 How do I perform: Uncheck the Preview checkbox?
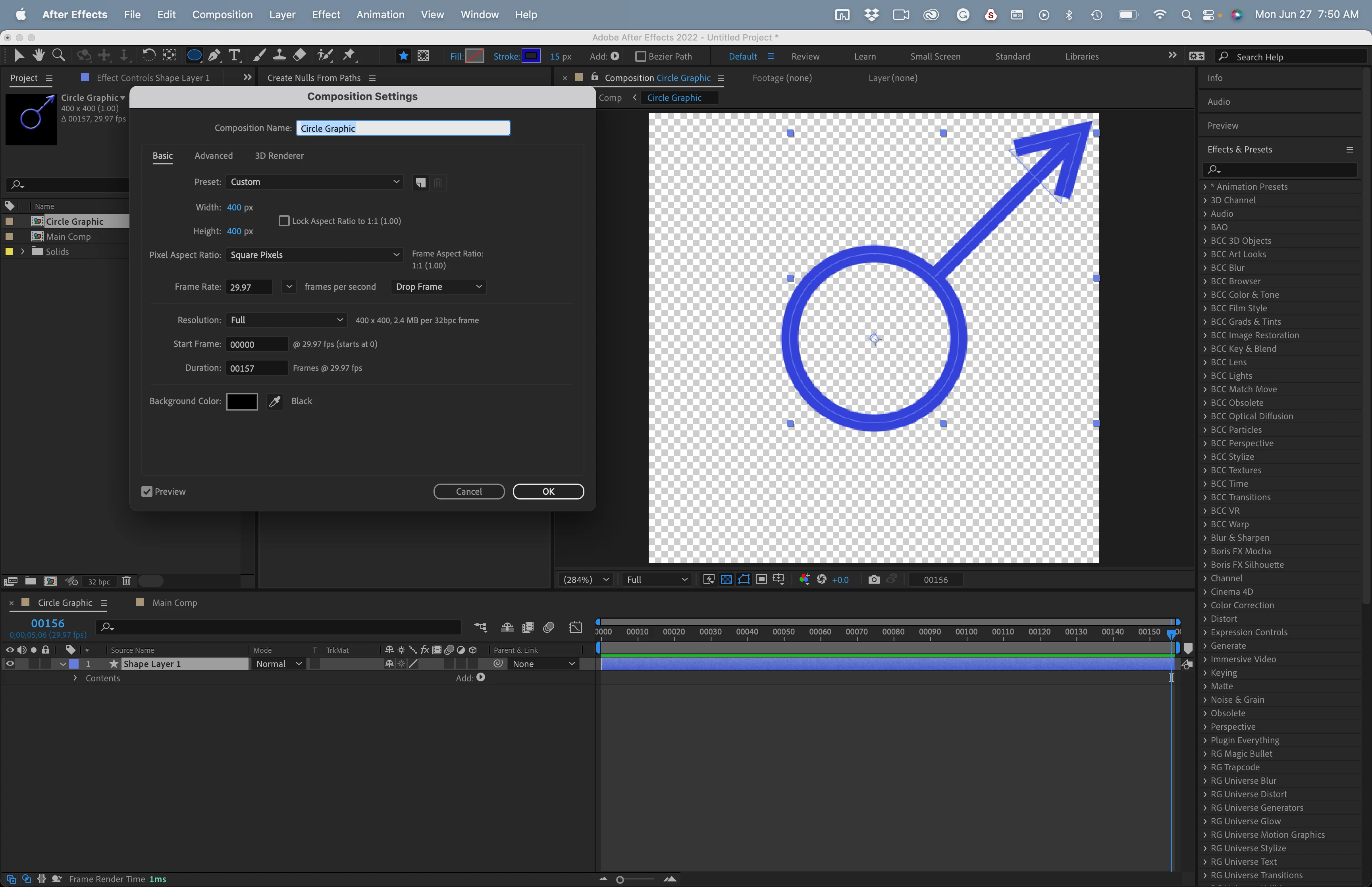coord(147,492)
